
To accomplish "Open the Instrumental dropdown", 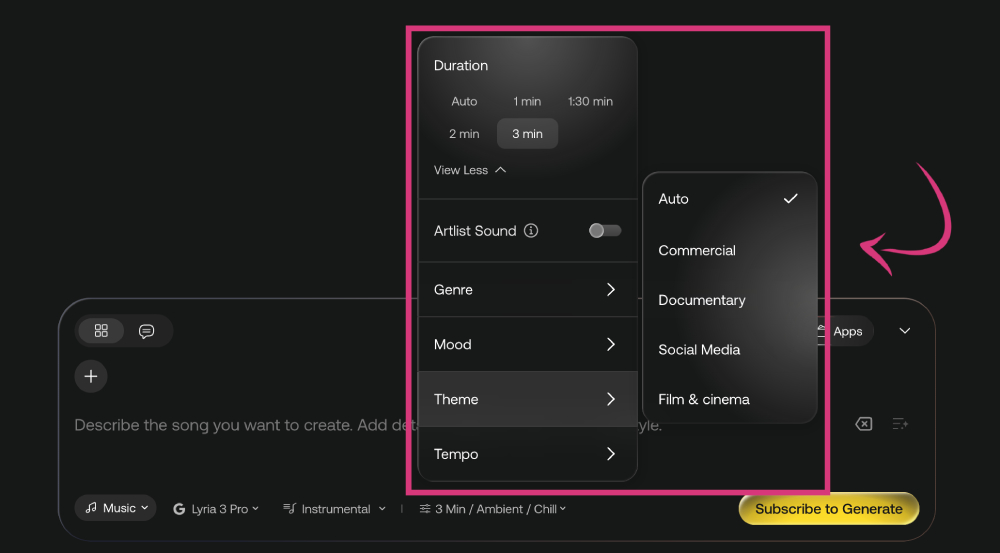I will click(x=334, y=509).
